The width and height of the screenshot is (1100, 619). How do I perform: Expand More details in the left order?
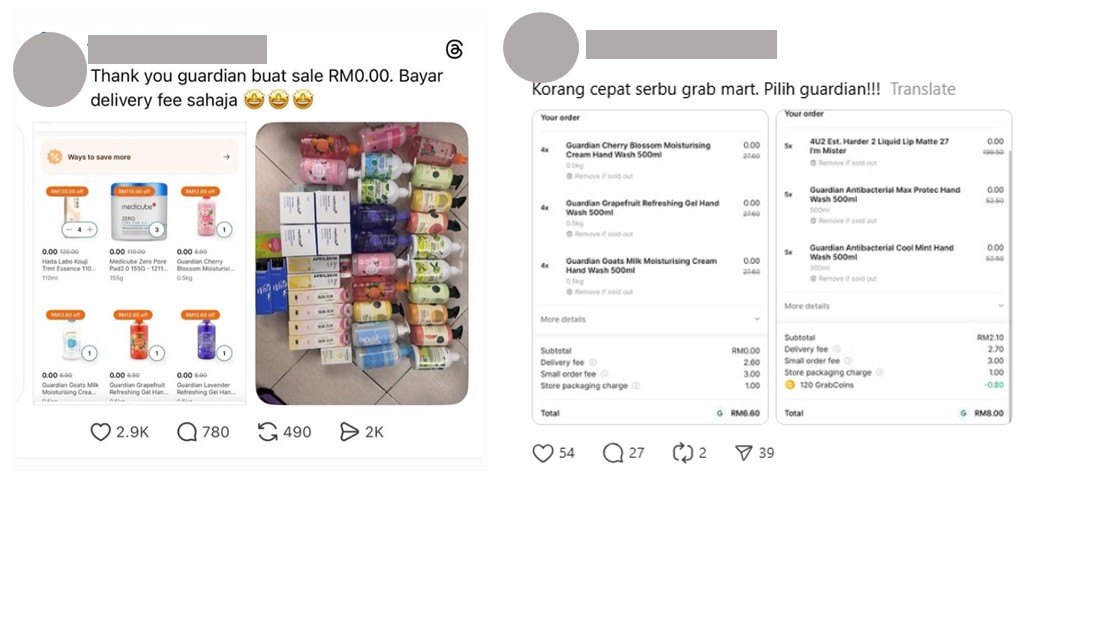(650, 319)
